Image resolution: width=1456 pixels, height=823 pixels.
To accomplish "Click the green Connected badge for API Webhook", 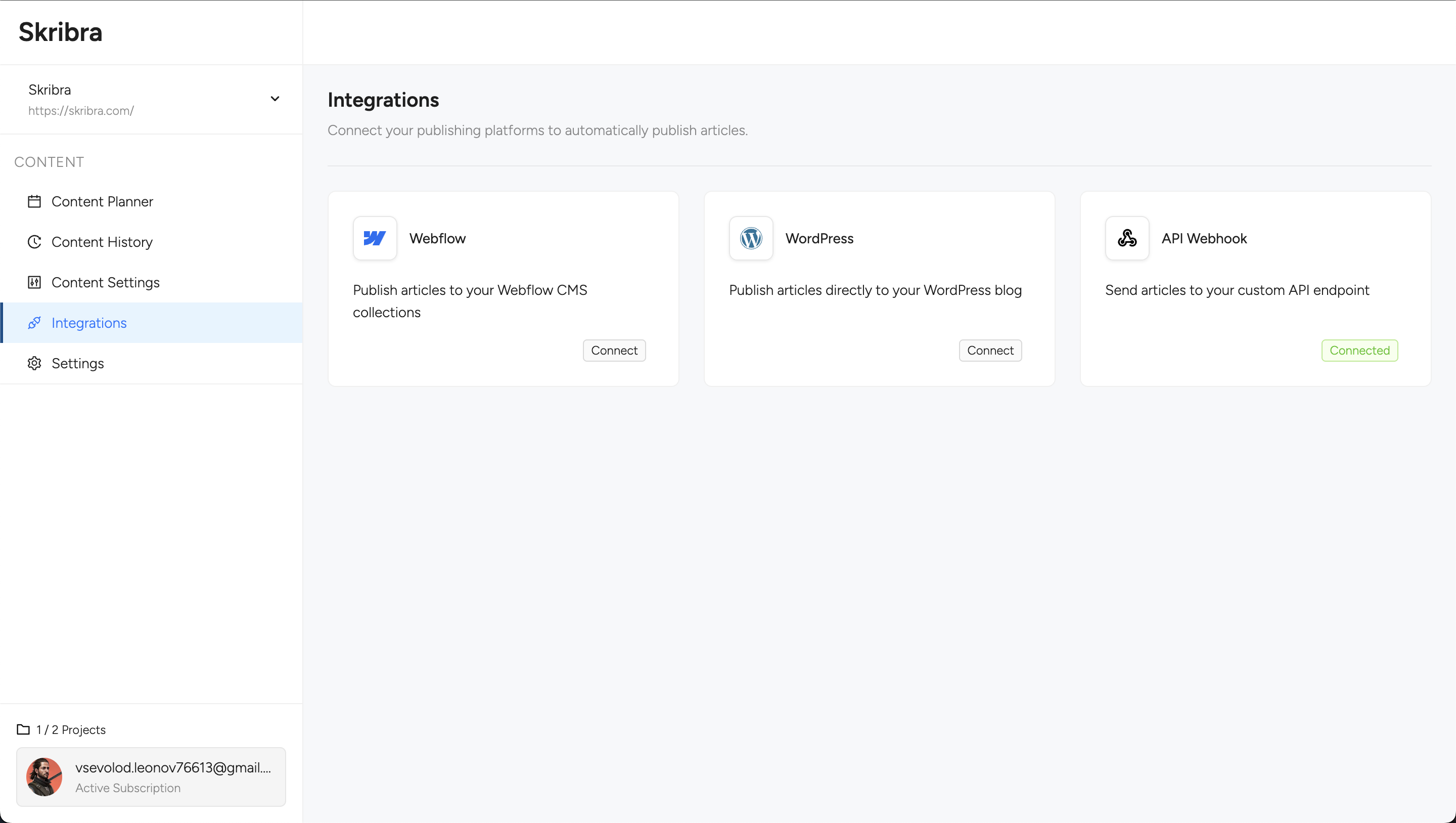I will click(1359, 350).
